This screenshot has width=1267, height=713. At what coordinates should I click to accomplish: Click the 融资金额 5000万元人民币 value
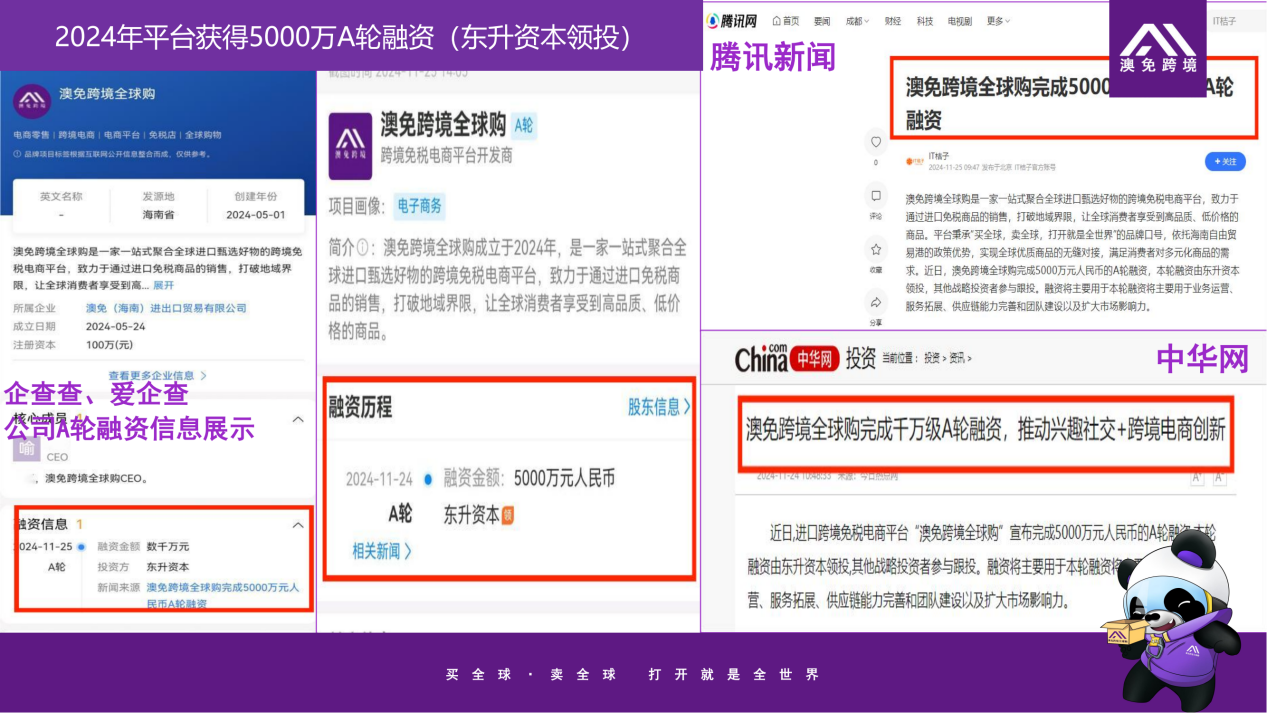coord(564,478)
